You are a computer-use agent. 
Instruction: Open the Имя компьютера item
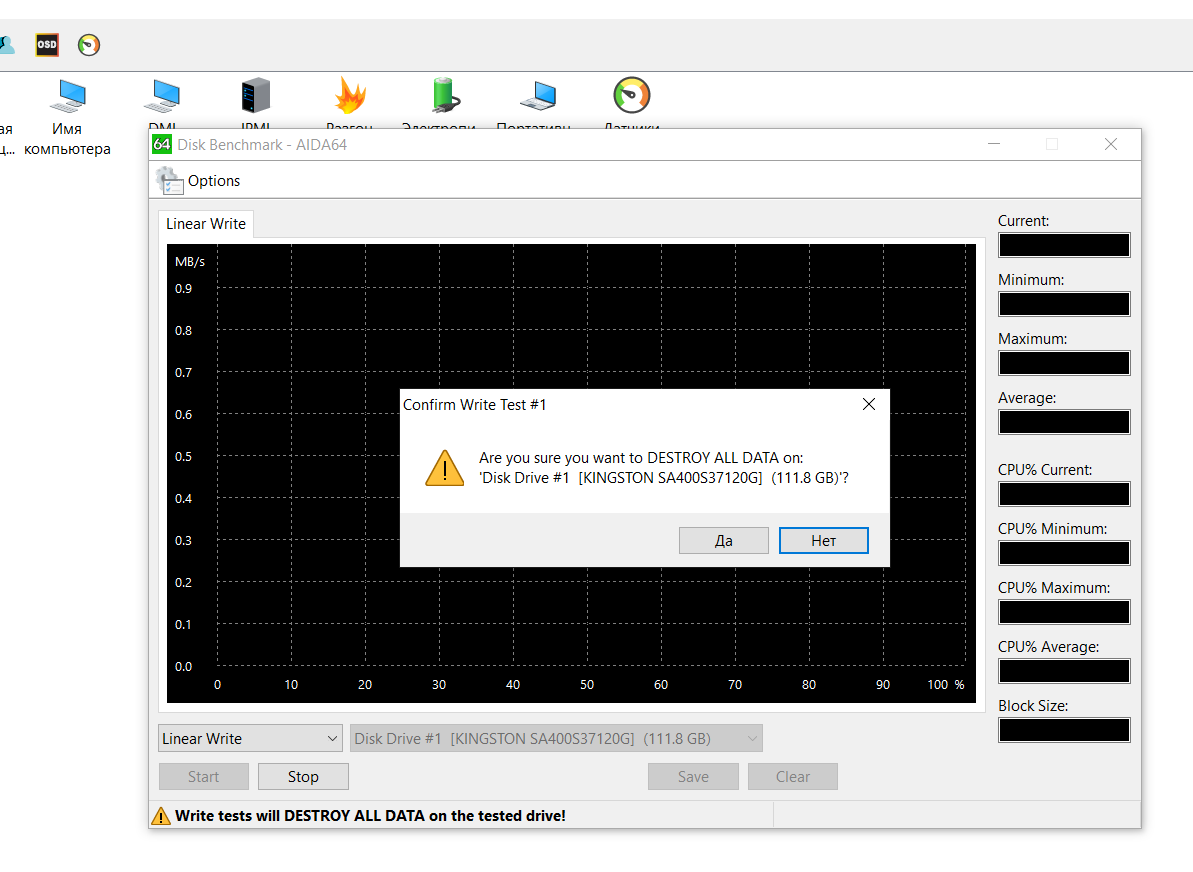click(x=68, y=117)
